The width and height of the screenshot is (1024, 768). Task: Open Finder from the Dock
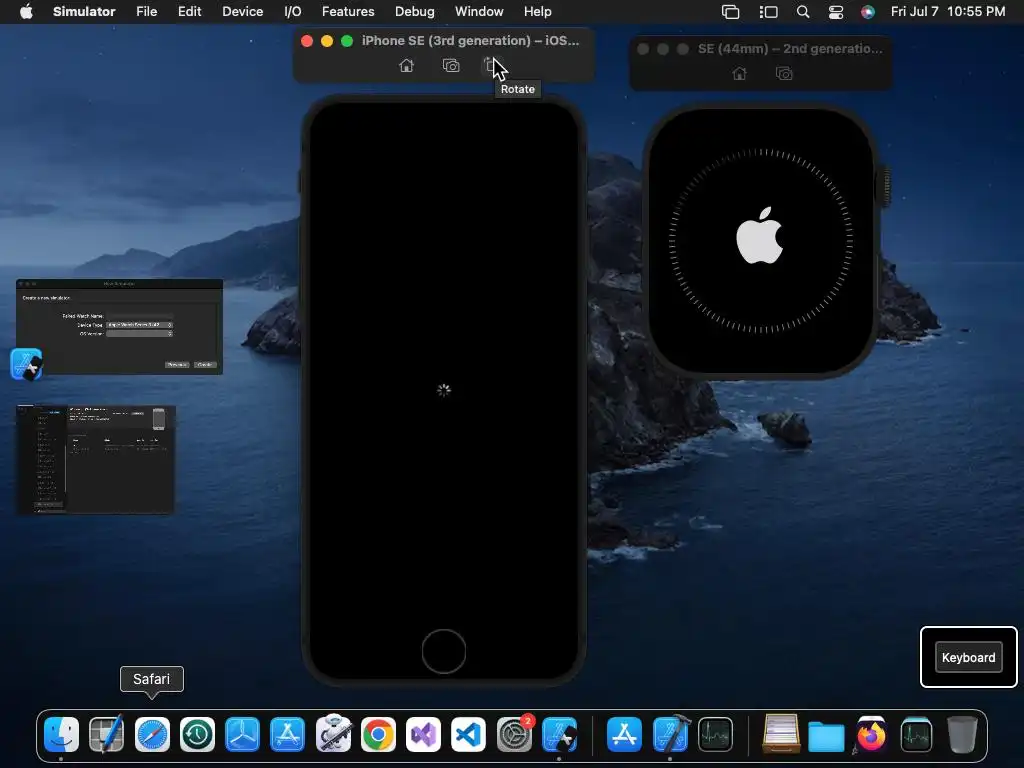point(61,735)
